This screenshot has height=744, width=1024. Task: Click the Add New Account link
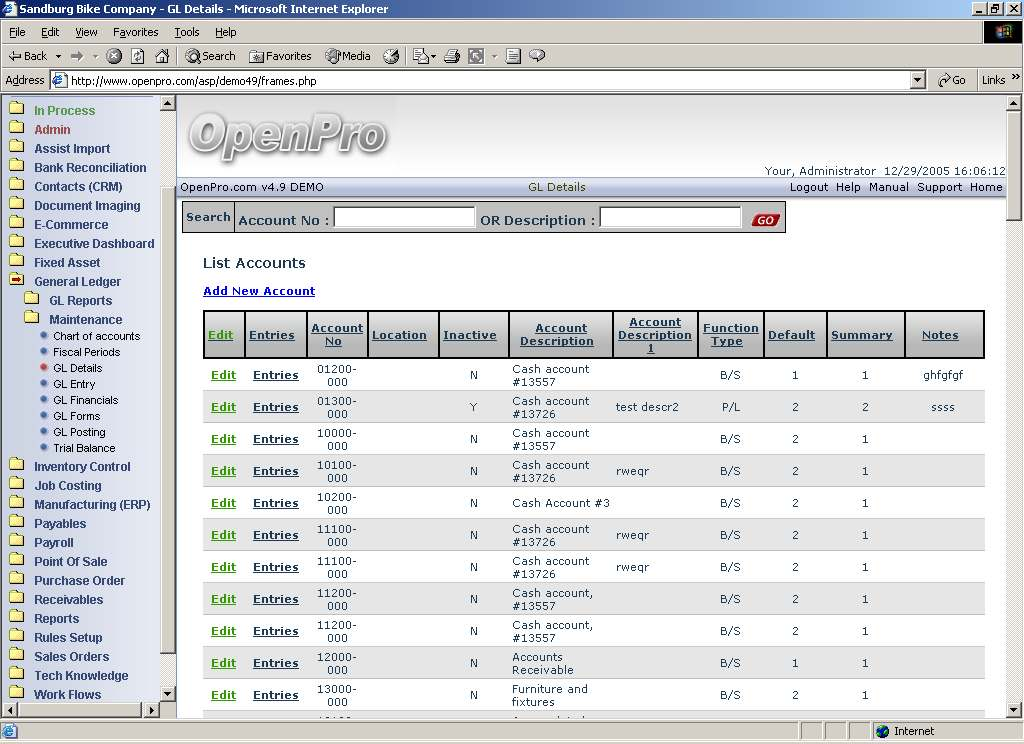(259, 291)
